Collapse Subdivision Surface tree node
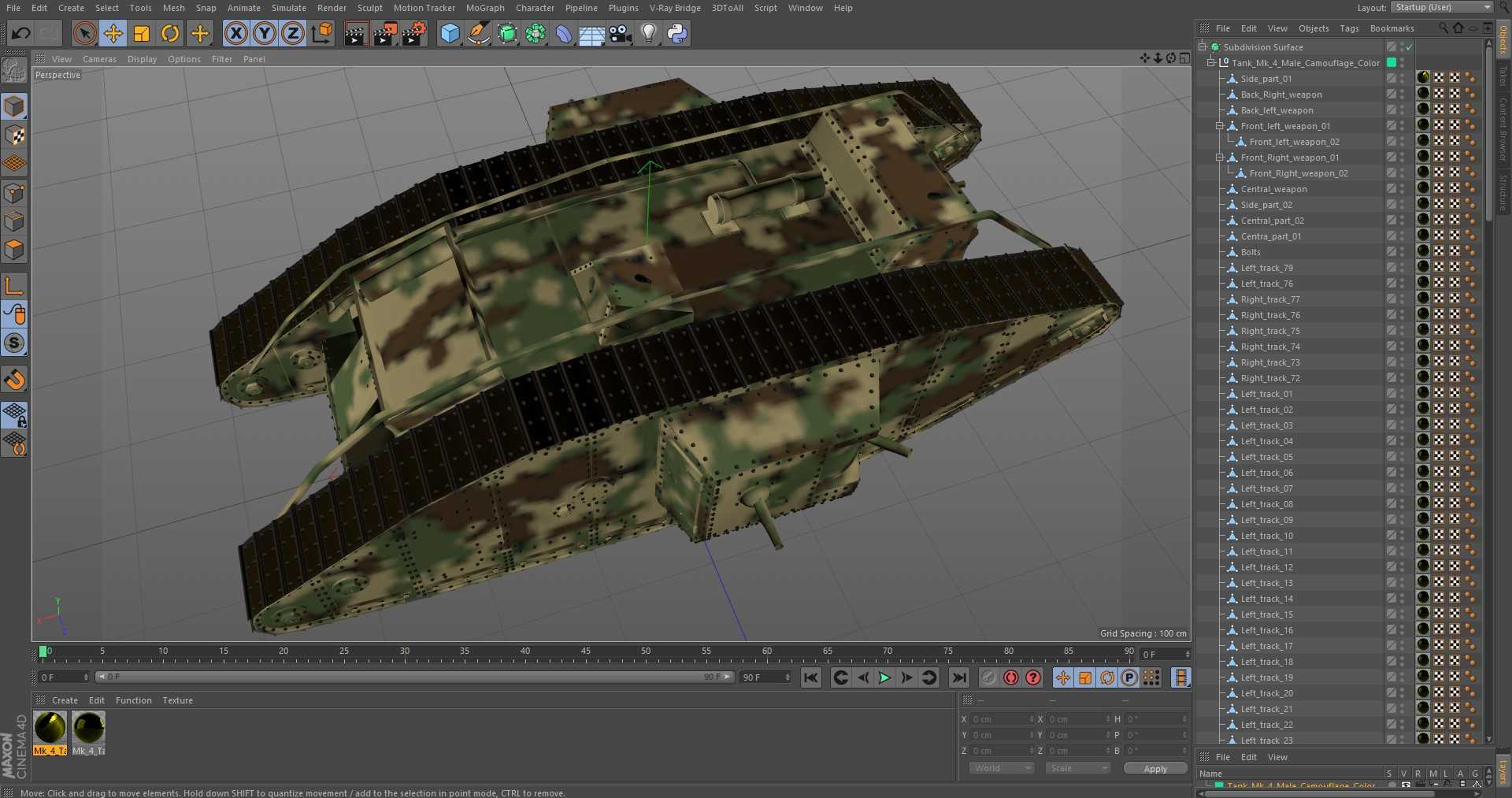Screen dimensions: 1512x798 click(1203, 47)
